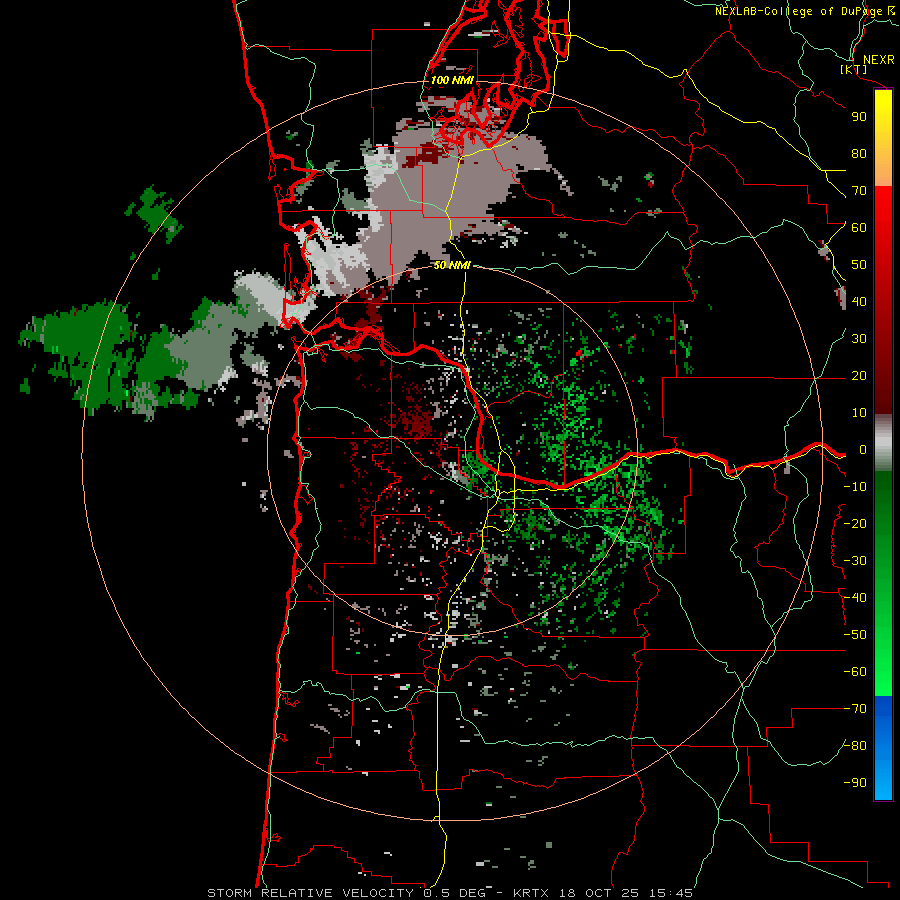The width and height of the screenshot is (900, 900).
Task: Click the positive 20 scale label
Action: pos(859,376)
